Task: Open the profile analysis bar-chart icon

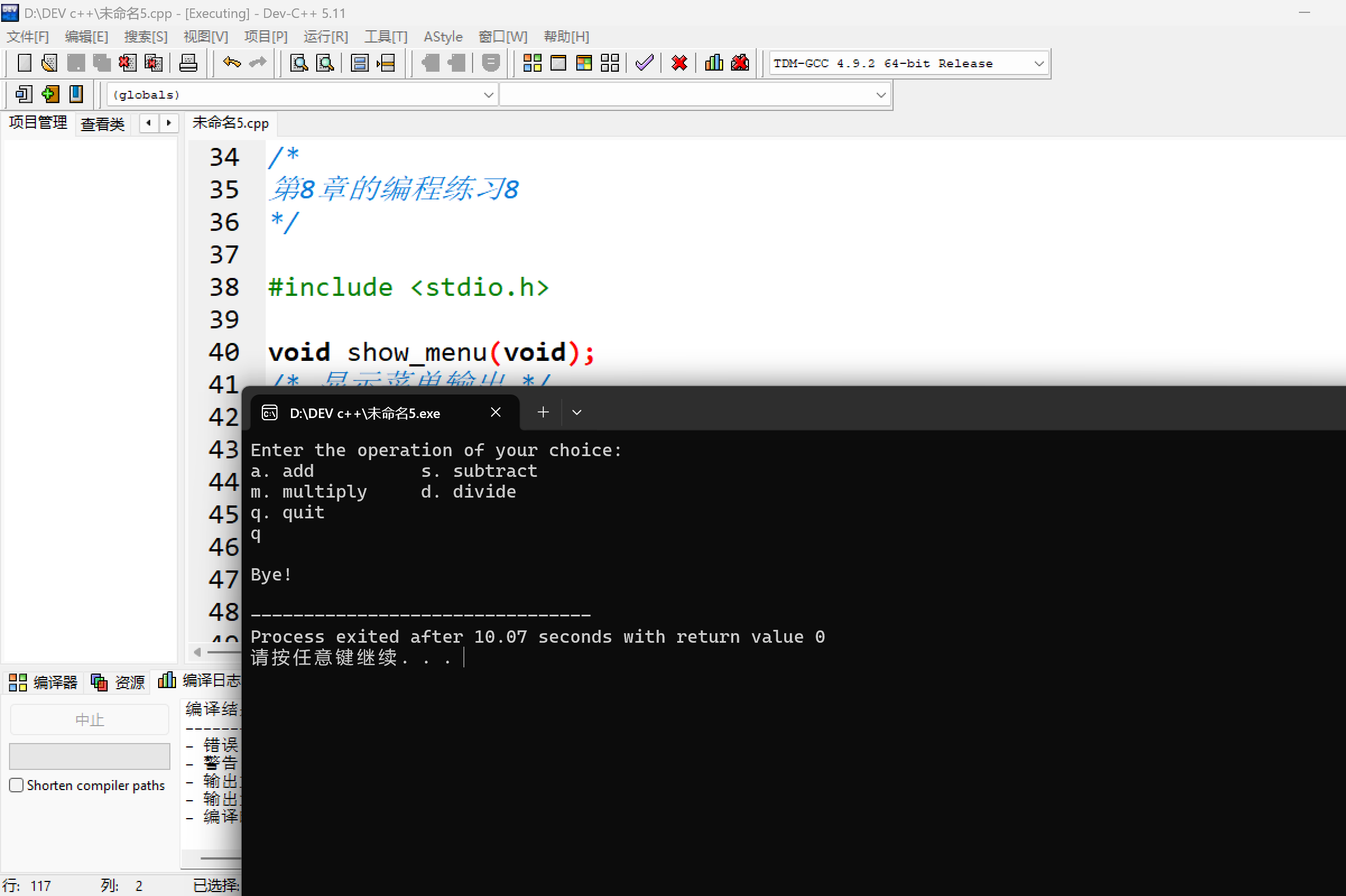Action: click(x=713, y=63)
